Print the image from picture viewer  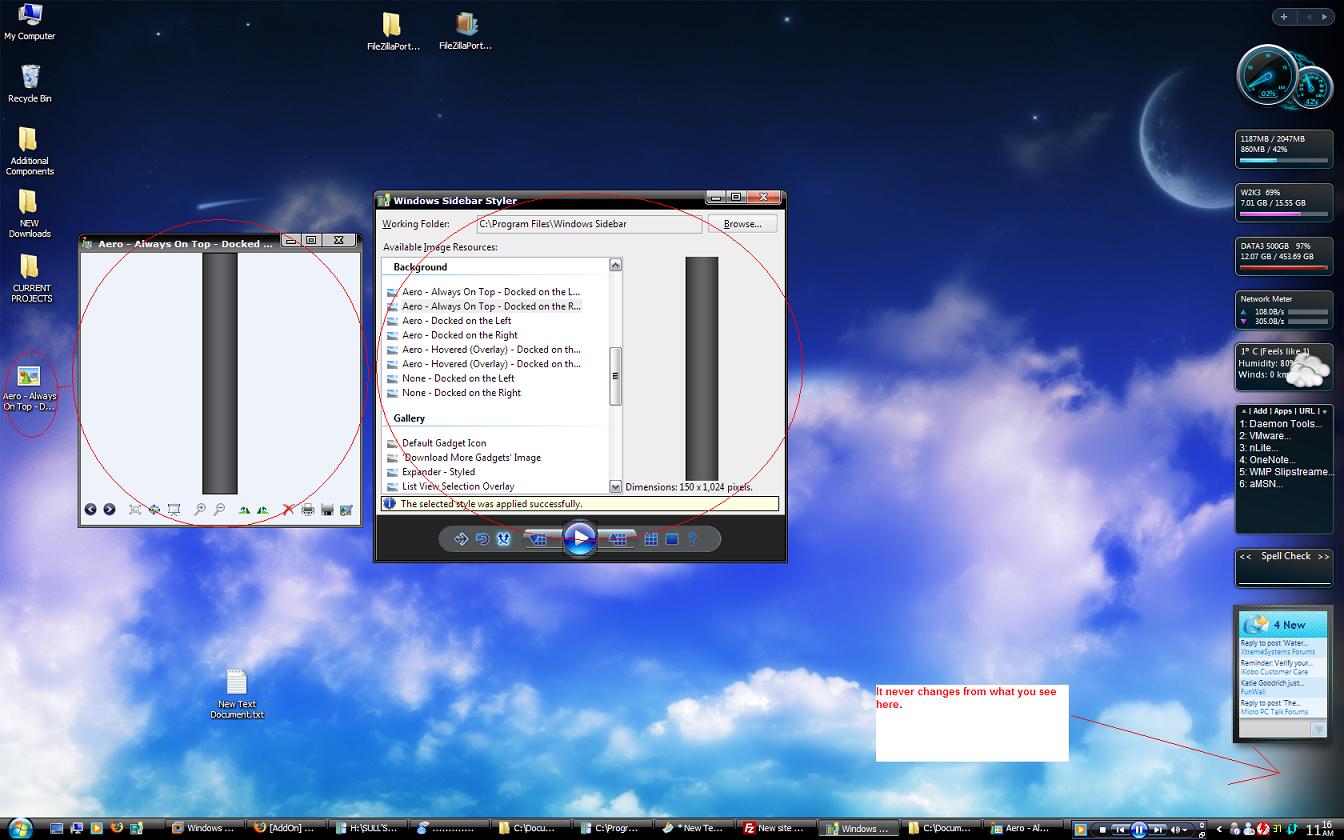click(x=308, y=510)
